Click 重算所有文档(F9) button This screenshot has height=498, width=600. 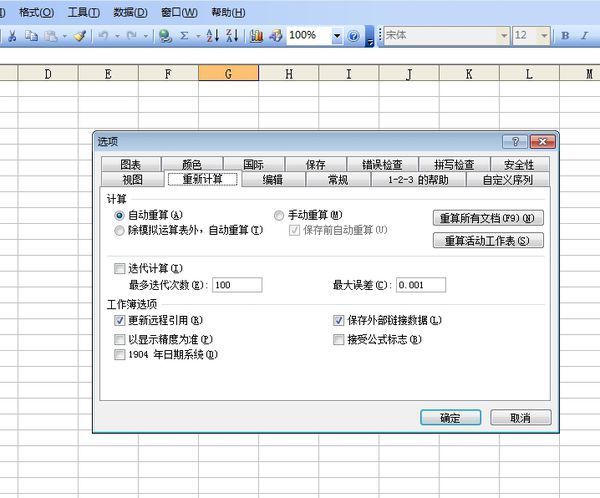click(x=488, y=218)
